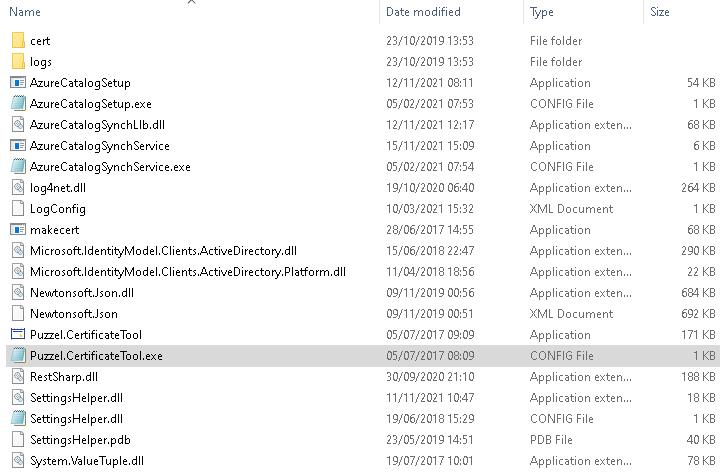Select the System.ValueTuple.dll file

(87, 461)
